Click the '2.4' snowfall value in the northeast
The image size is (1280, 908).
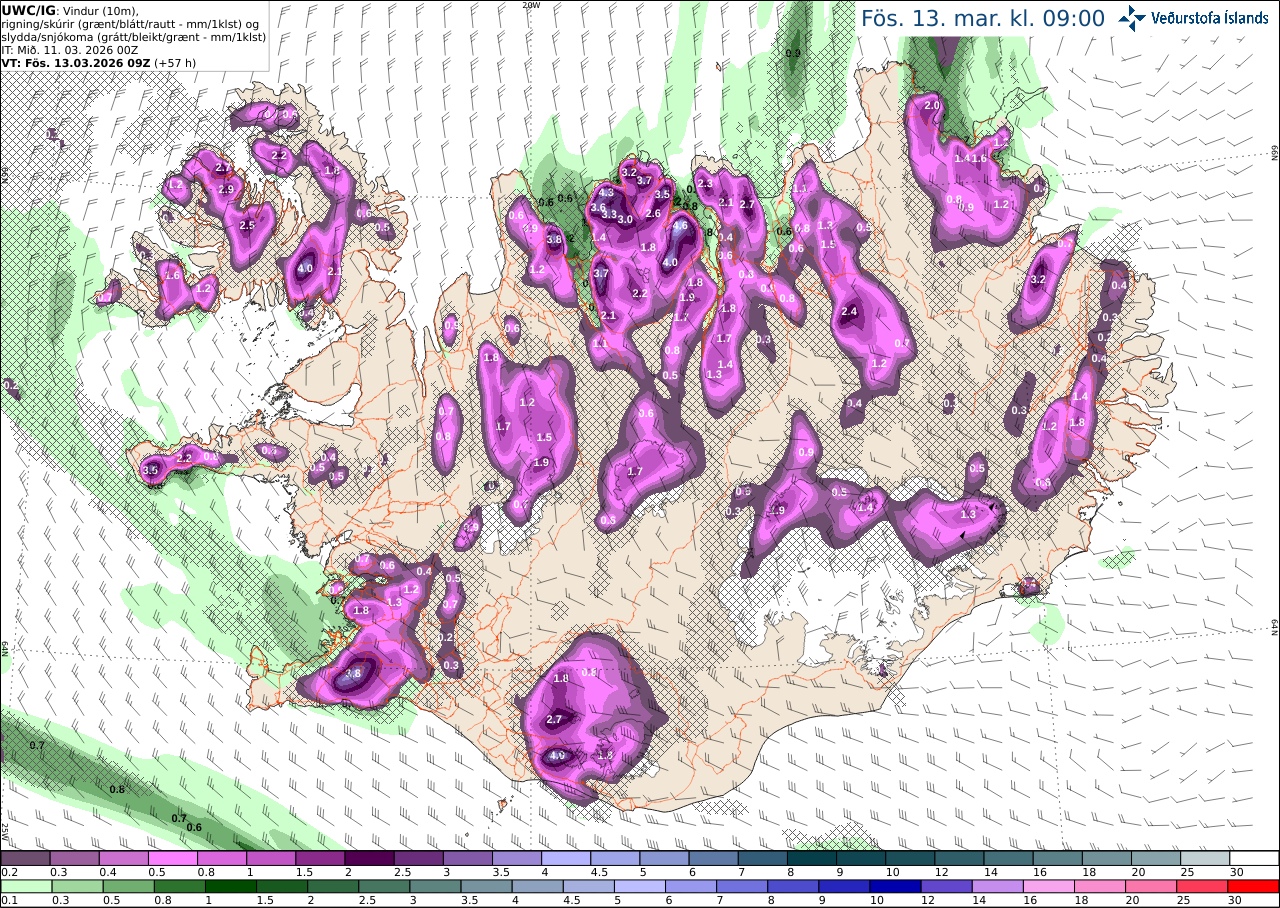click(x=850, y=312)
